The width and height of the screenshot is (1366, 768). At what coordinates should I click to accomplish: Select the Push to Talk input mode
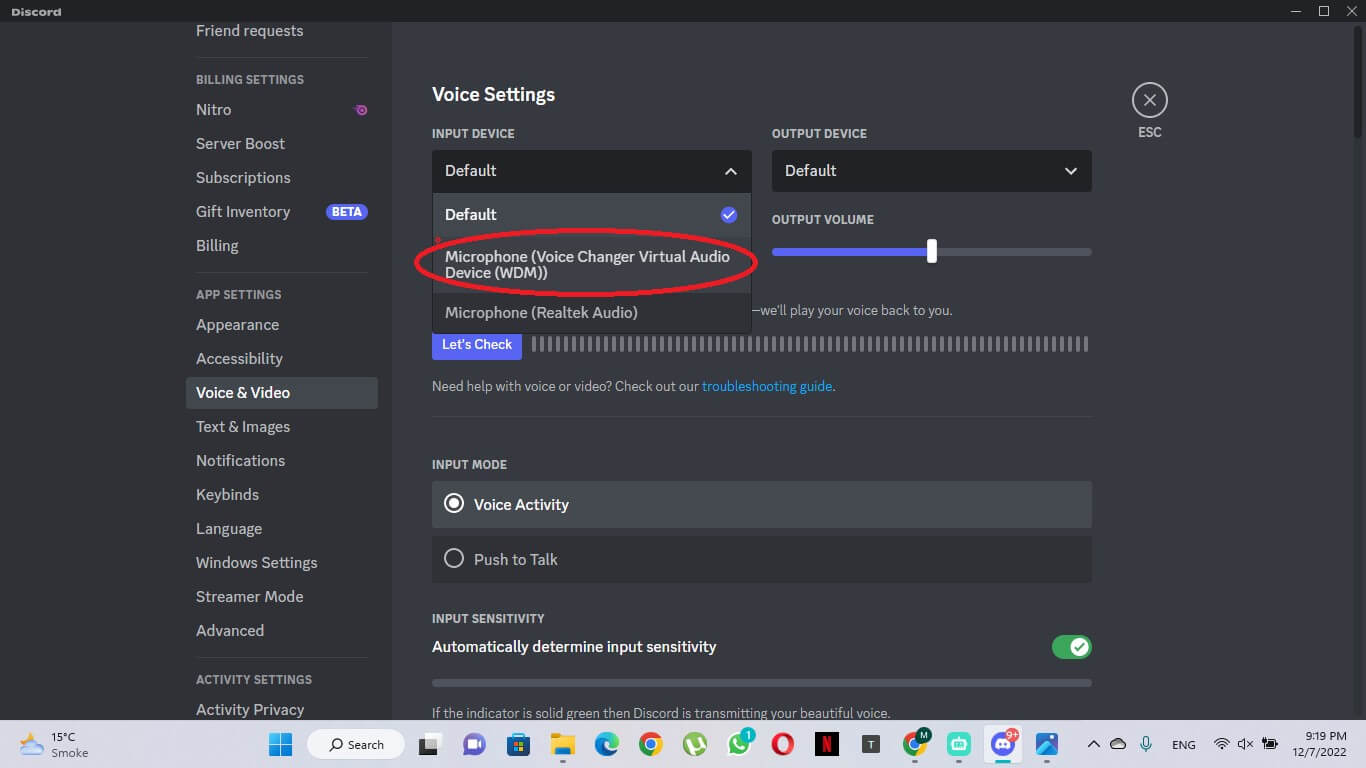[761, 559]
